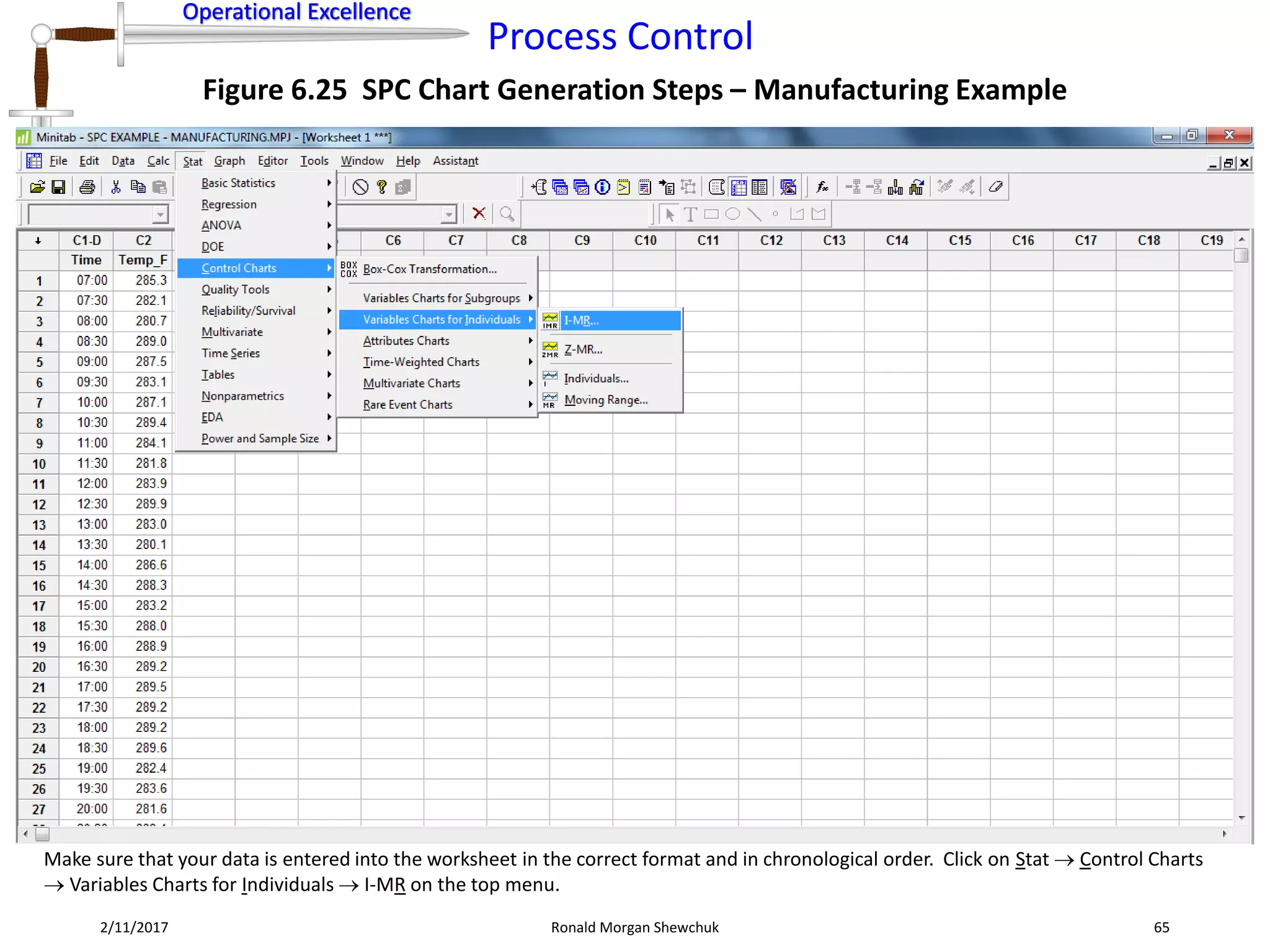Expand the ANOVA submenu

click(257, 226)
